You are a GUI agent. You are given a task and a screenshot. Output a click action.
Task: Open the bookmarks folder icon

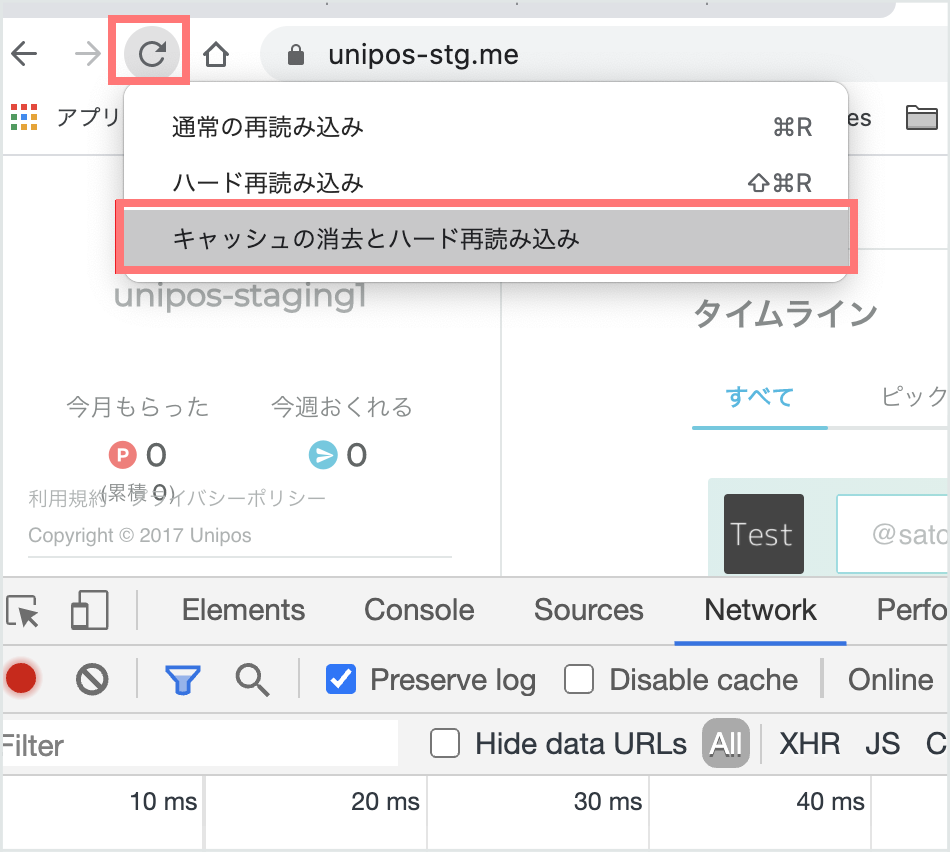(x=922, y=117)
